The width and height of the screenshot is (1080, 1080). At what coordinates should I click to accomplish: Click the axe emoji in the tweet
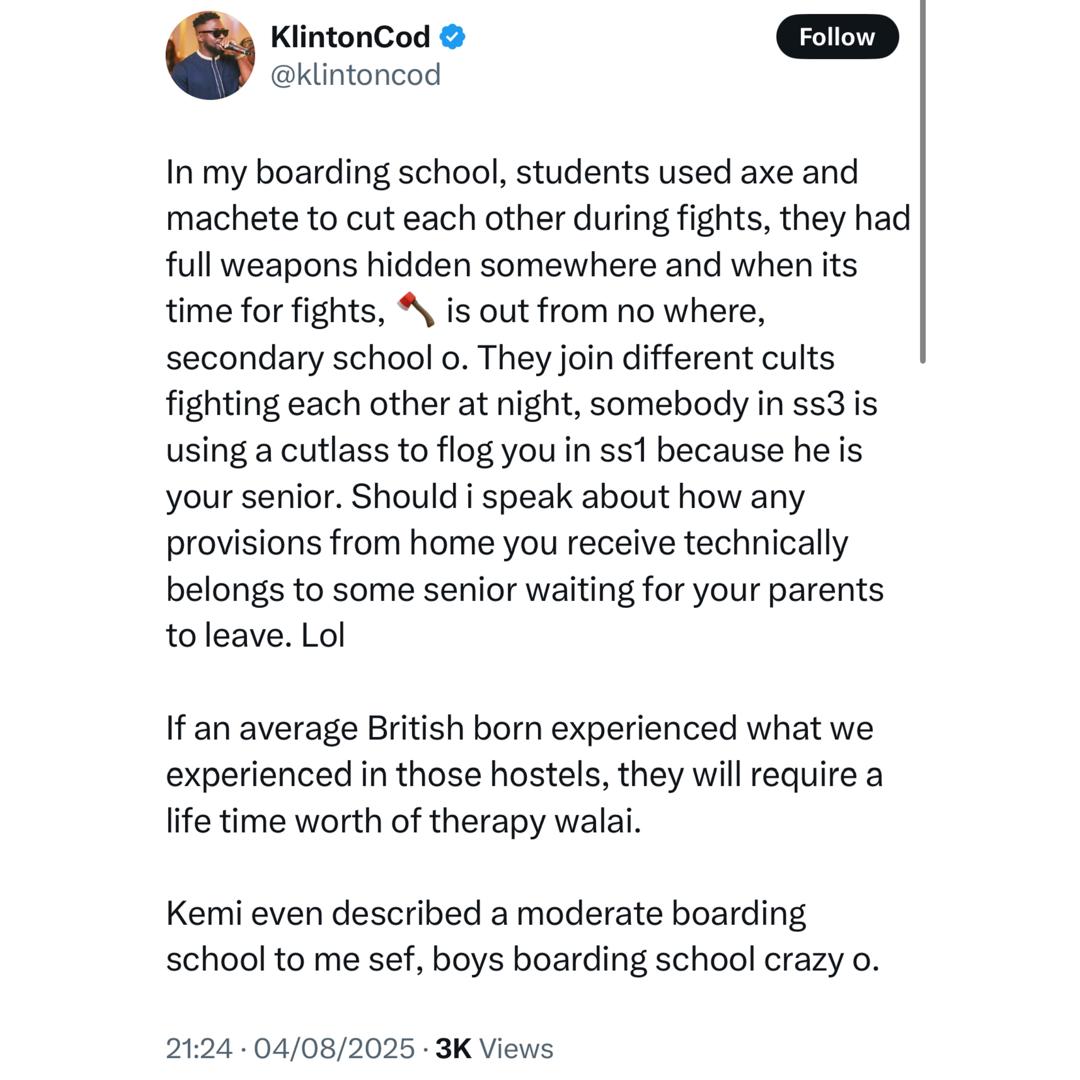416,310
